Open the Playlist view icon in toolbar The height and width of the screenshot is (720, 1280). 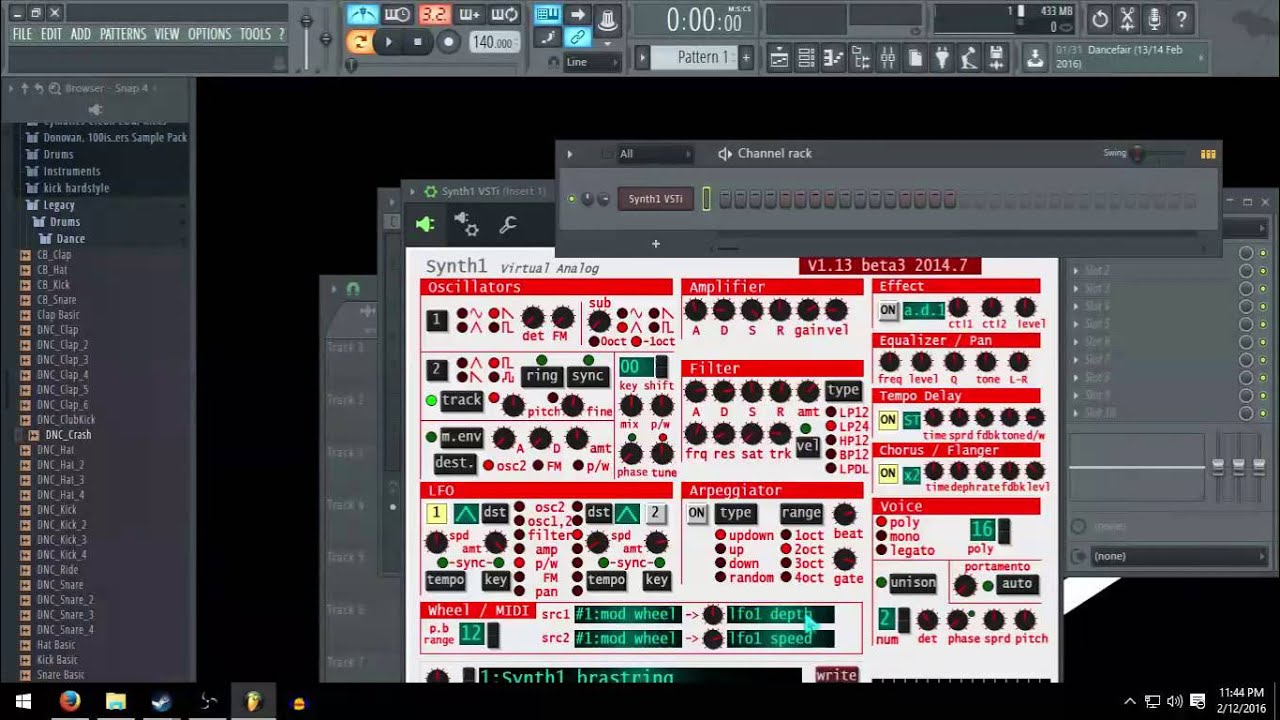pos(779,59)
